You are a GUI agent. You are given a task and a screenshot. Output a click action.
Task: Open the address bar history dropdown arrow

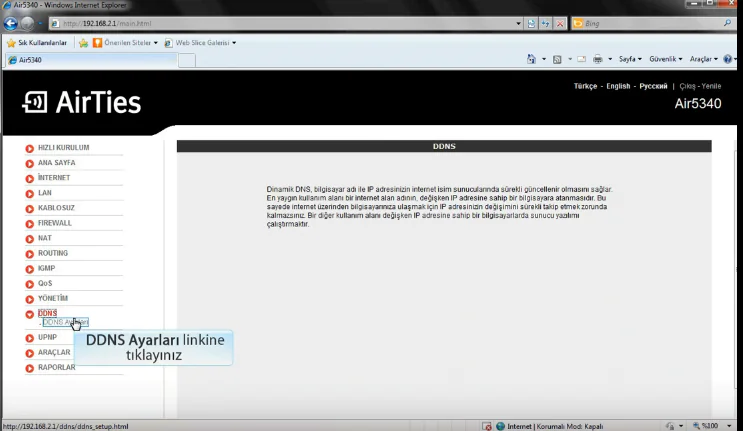pyautogui.click(x=518, y=23)
